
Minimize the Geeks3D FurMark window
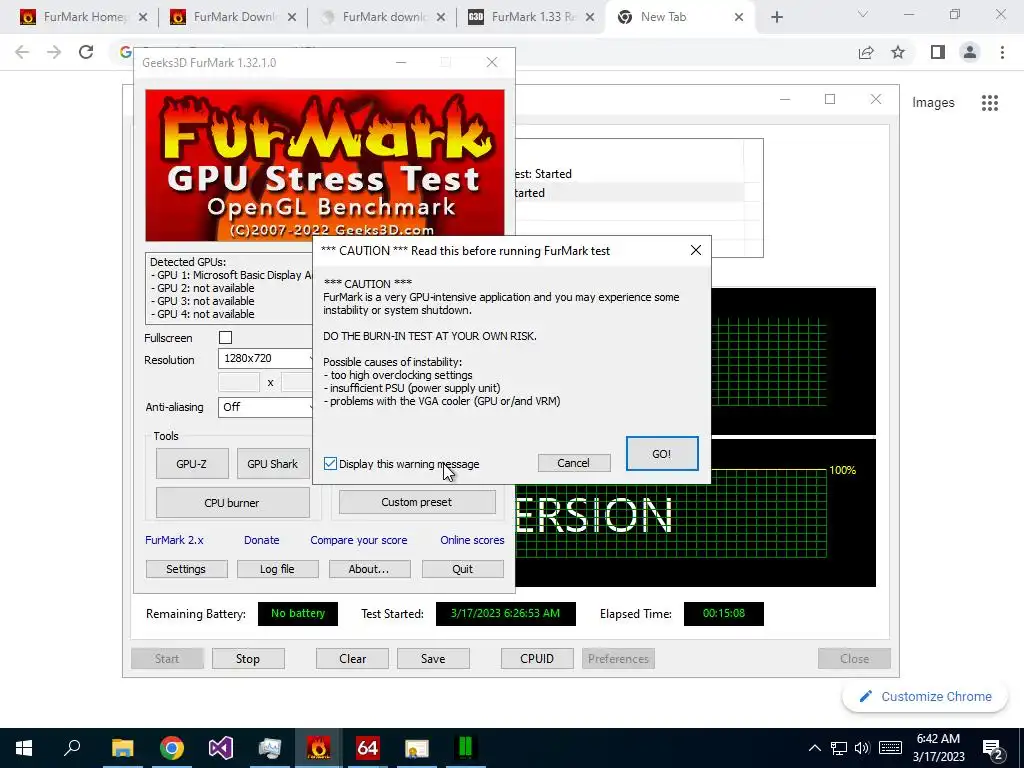pyautogui.click(x=401, y=62)
